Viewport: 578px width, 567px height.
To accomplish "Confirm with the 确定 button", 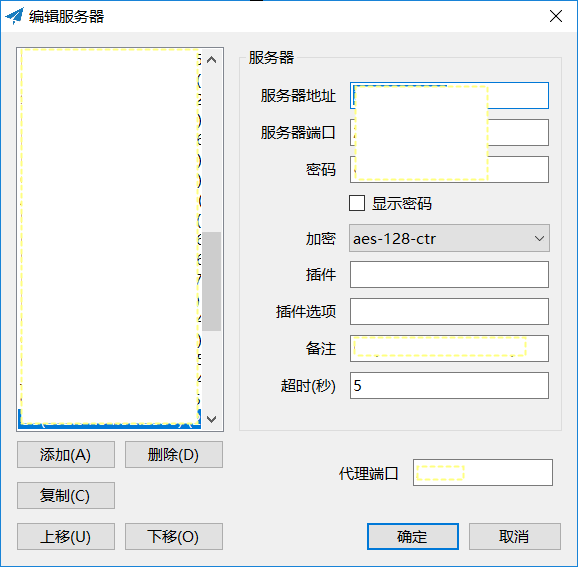I will (x=413, y=536).
